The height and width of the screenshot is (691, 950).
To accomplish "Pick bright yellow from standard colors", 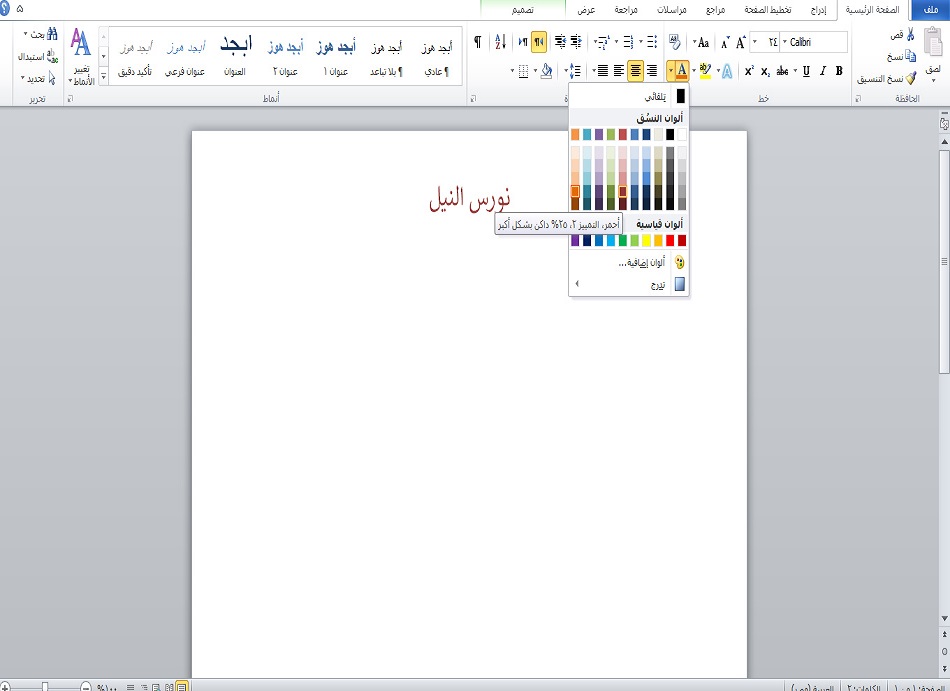I will [x=645, y=240].
